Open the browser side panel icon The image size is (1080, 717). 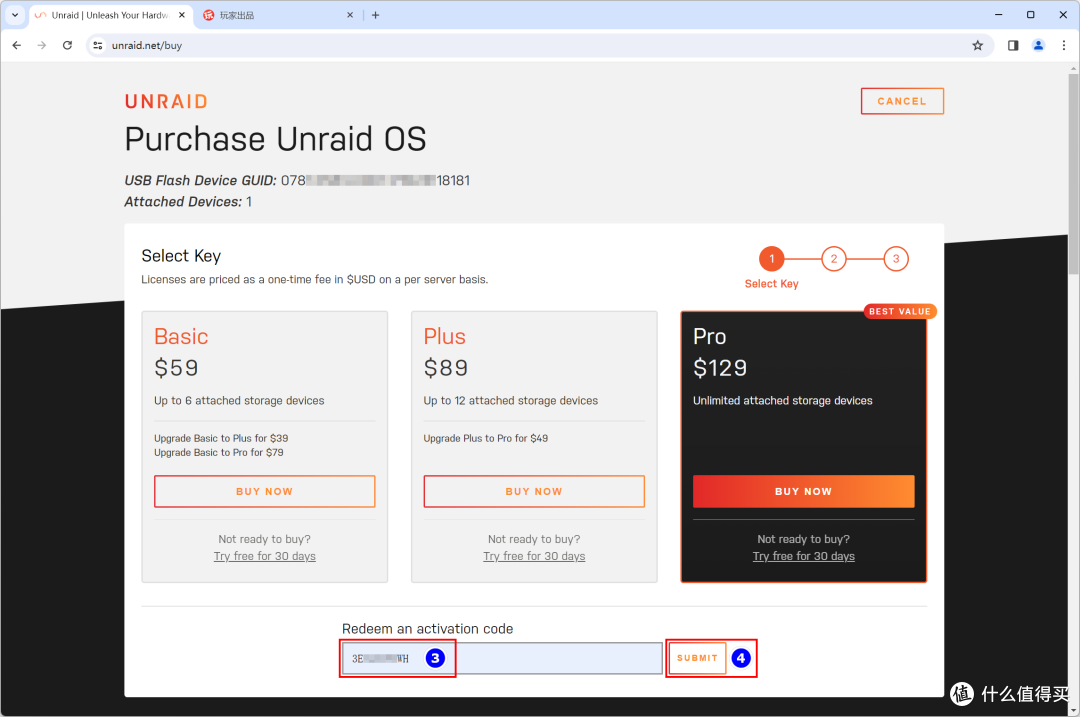(1013, 45)
